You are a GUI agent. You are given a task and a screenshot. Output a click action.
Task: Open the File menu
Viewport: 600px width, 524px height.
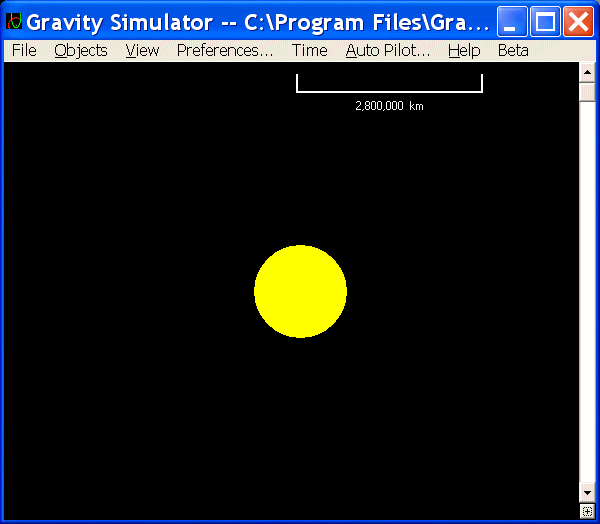click(24, 51)
